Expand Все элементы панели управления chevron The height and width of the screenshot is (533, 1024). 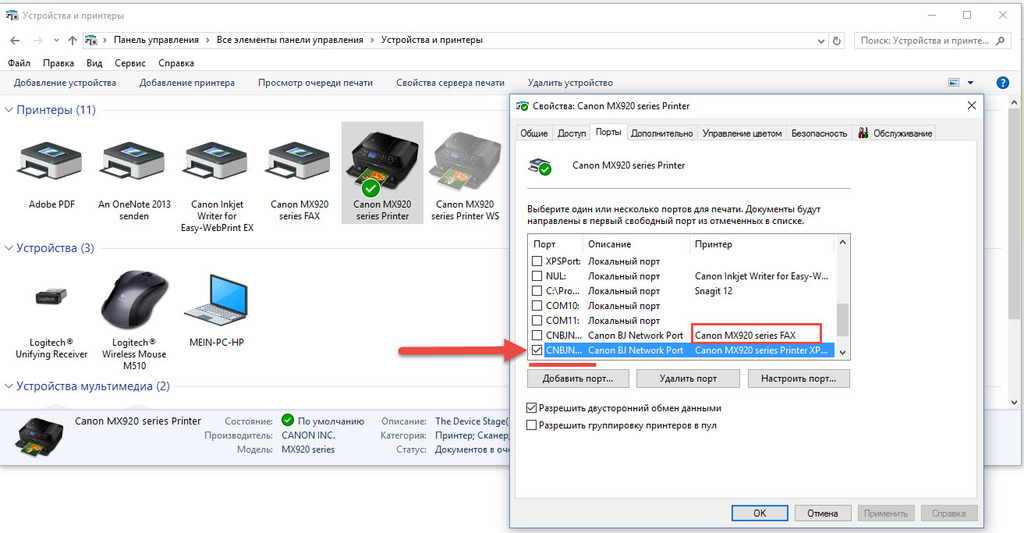[x=372, y=40]
